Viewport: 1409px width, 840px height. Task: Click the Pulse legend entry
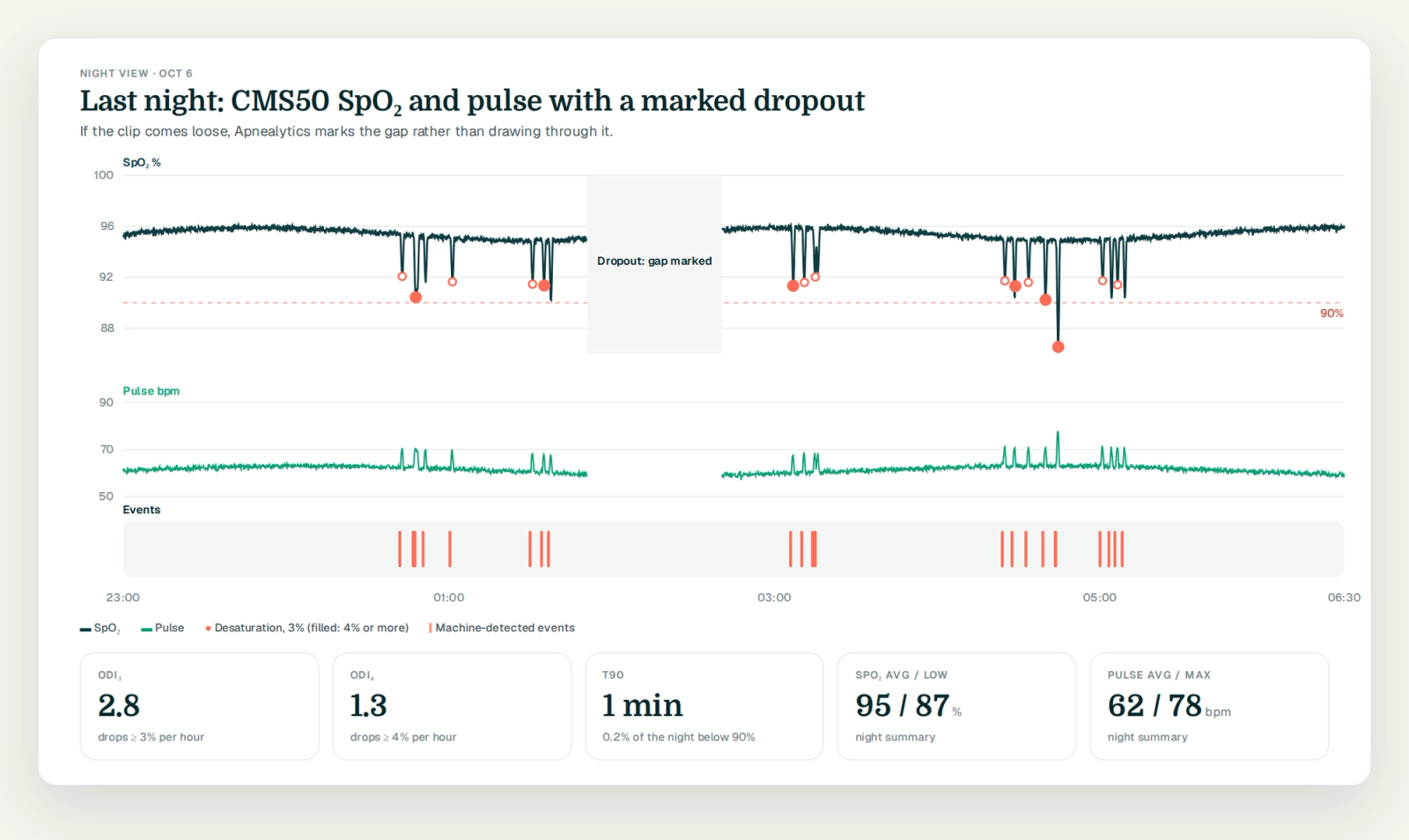162,628
